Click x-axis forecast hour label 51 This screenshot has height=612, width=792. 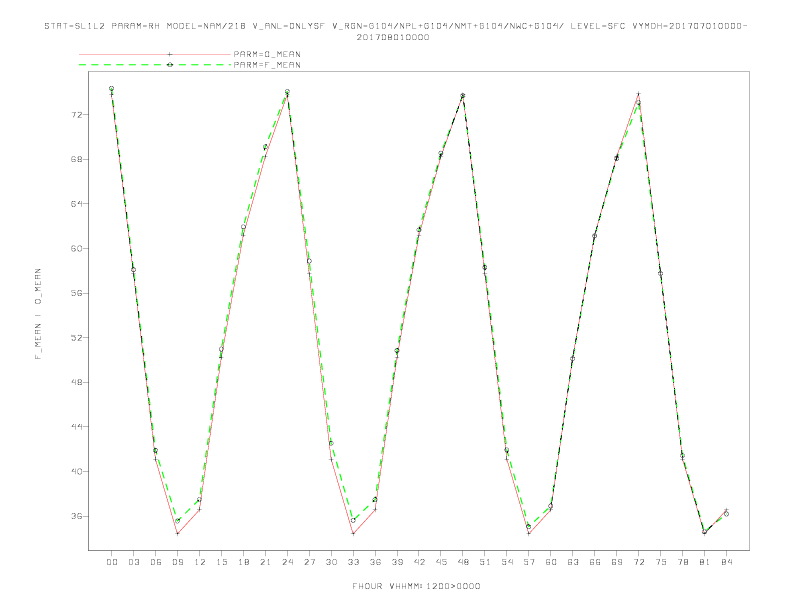click(x=485, y=562)
